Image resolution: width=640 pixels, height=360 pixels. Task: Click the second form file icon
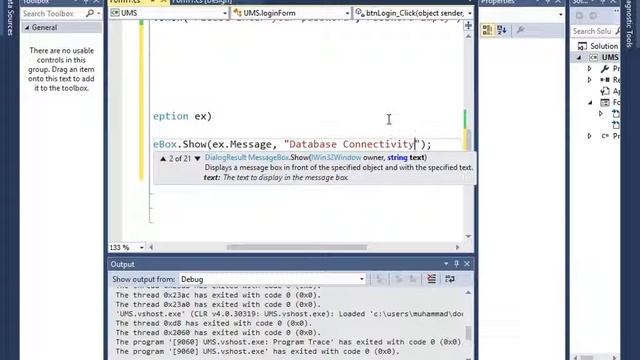click(x=616, y=125)
